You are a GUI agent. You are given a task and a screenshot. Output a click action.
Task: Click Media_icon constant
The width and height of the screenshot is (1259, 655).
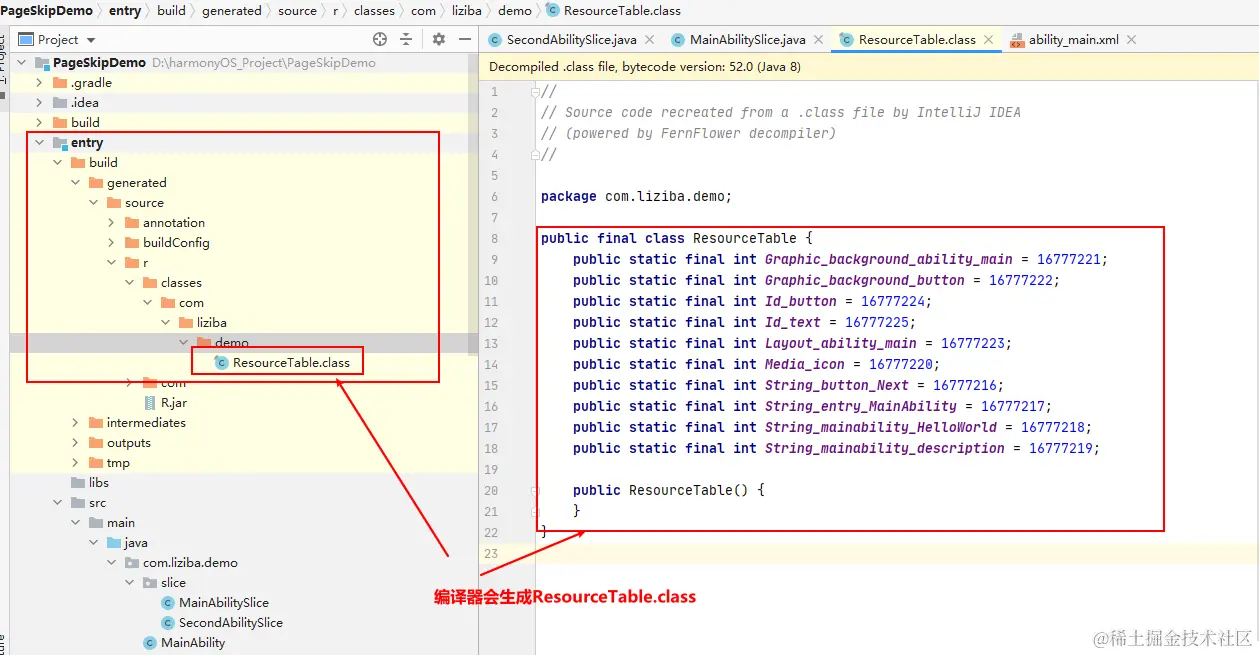coord(805,364)
